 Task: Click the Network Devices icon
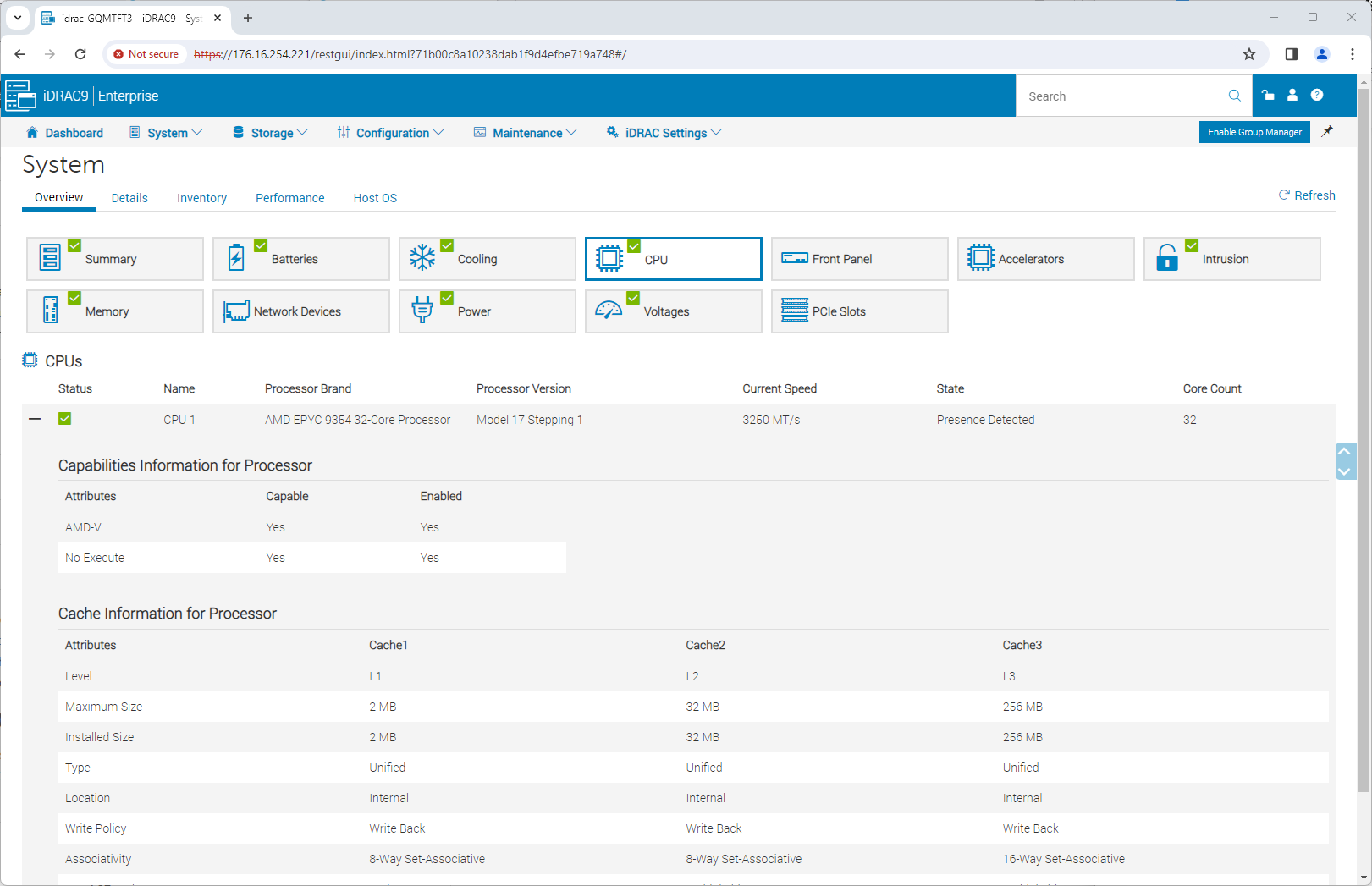tap(236, 311)
